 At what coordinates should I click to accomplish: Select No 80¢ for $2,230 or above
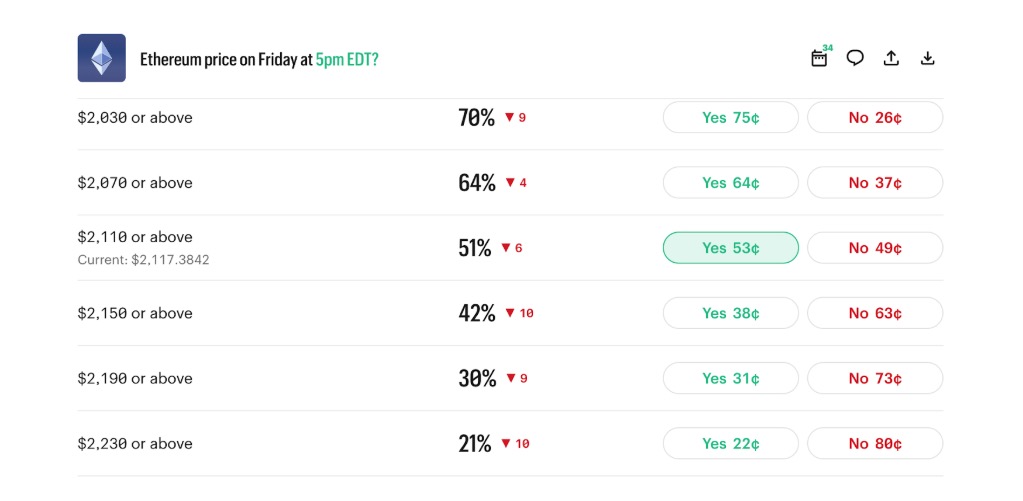point(874,443)
